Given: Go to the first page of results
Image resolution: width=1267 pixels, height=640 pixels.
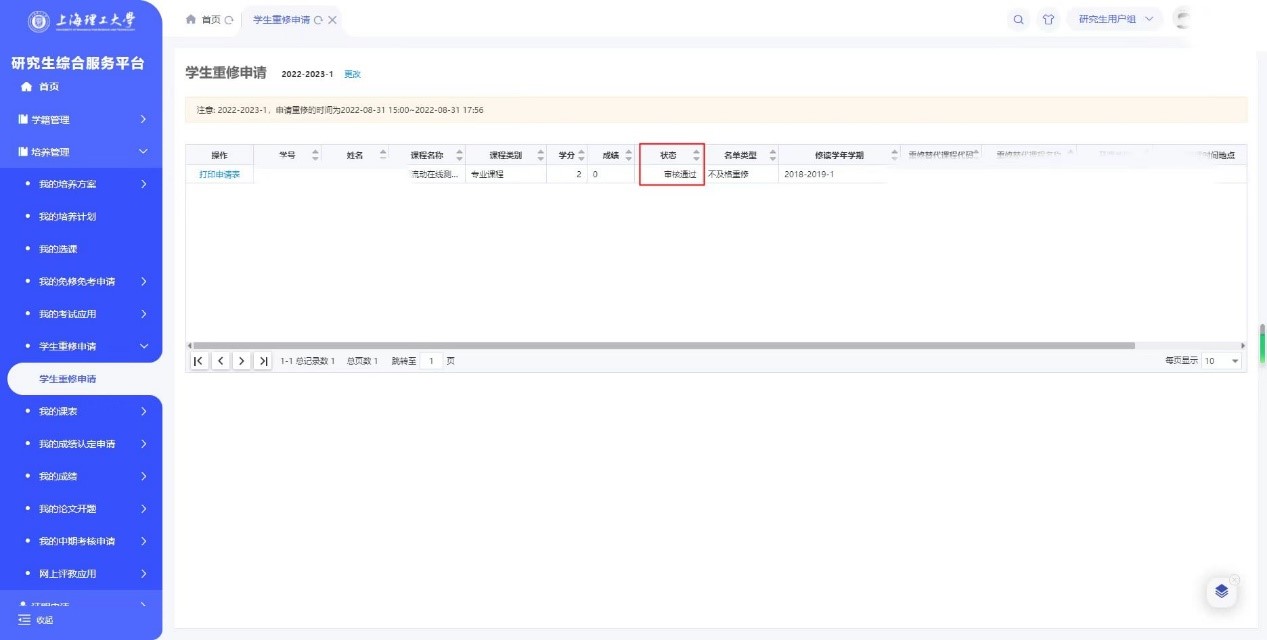Looking at the screenshot, I should point(199,361).
